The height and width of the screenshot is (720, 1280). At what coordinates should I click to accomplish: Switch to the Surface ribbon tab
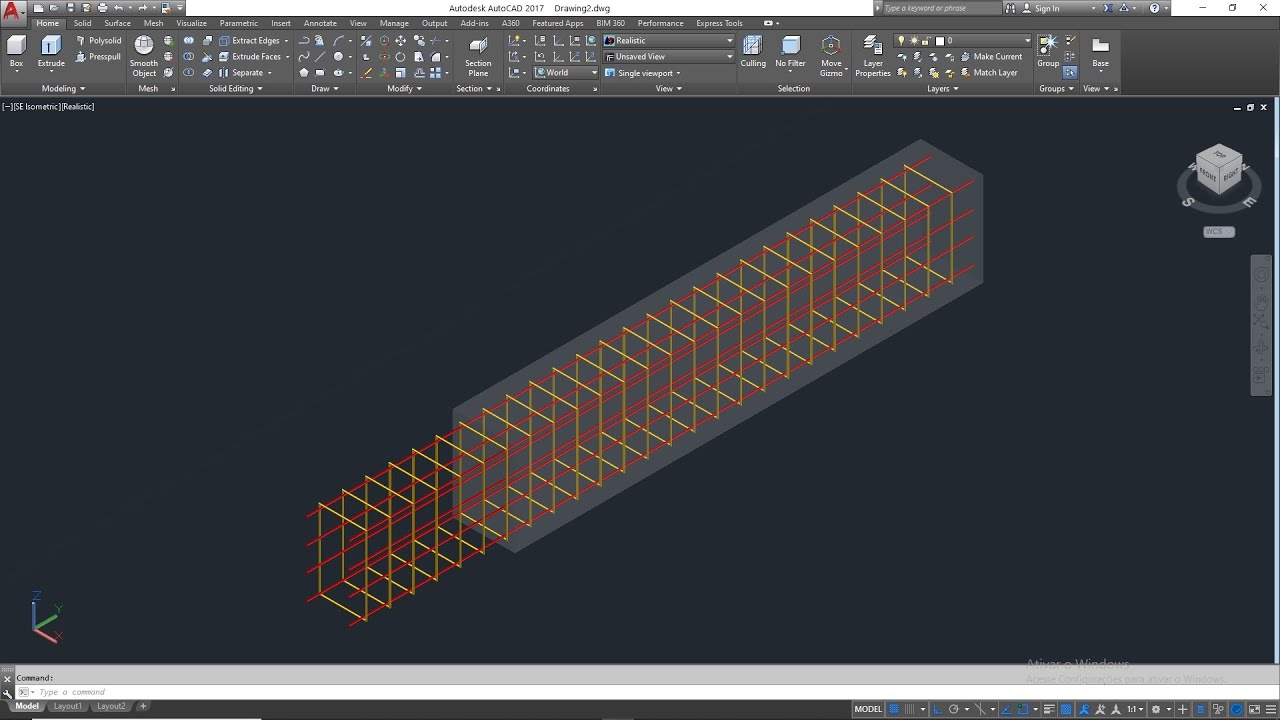[117, 23]
